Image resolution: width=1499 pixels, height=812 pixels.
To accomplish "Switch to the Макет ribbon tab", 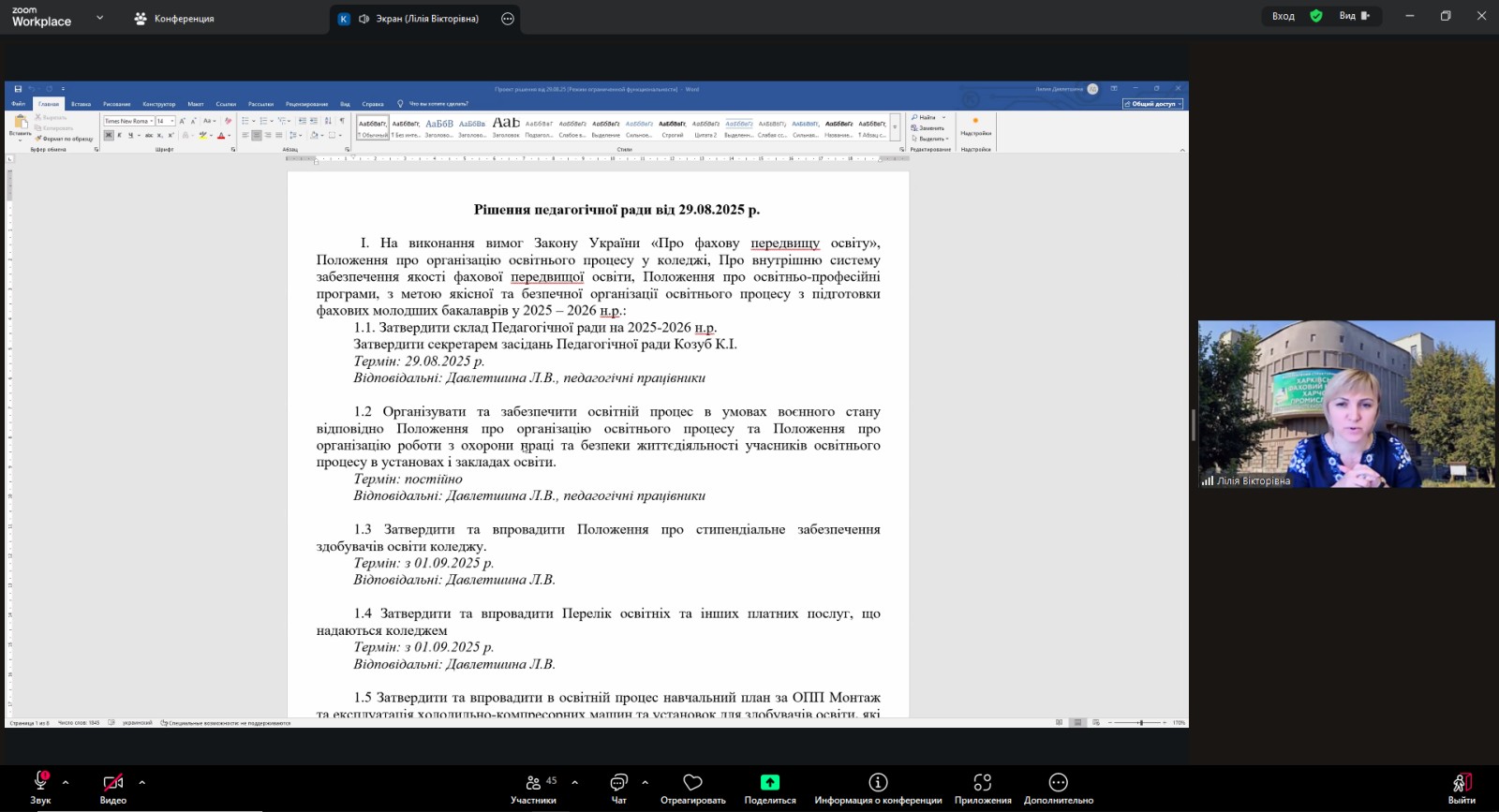I will (x=196, y=104).
